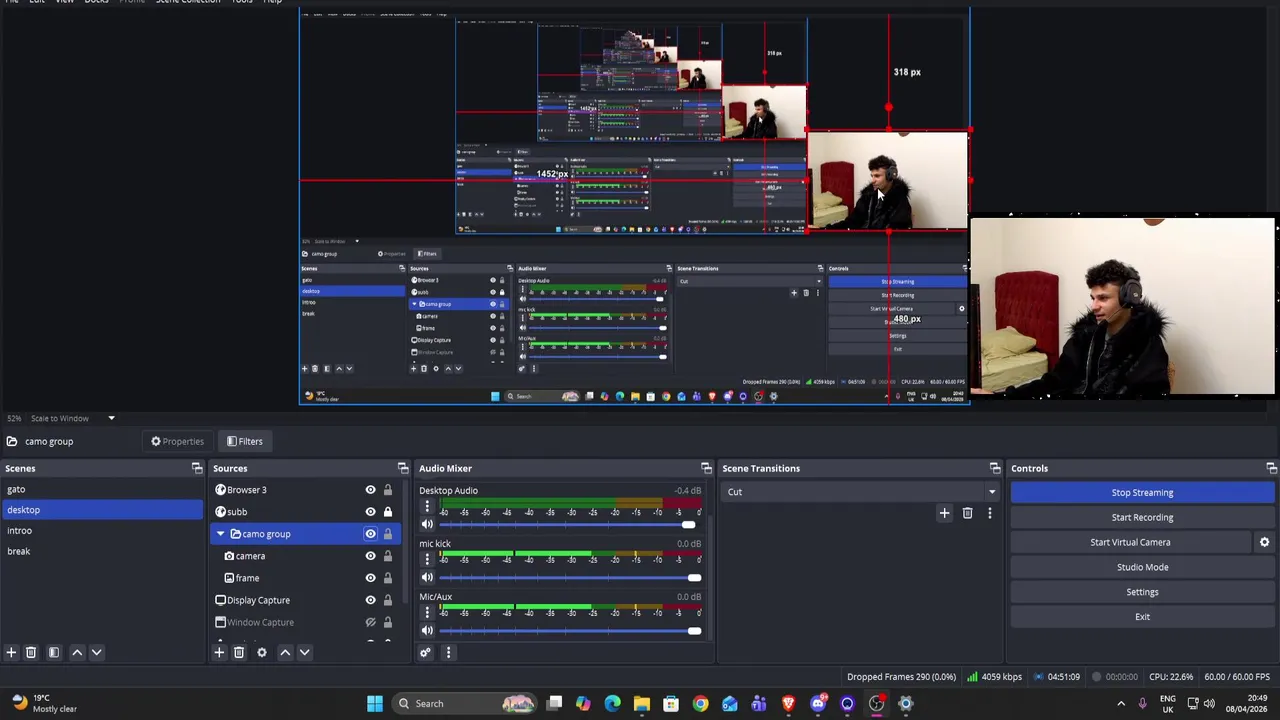1280x720 pixels.
Task: Select the desktop scene
Action: click(x=101, y=510)
